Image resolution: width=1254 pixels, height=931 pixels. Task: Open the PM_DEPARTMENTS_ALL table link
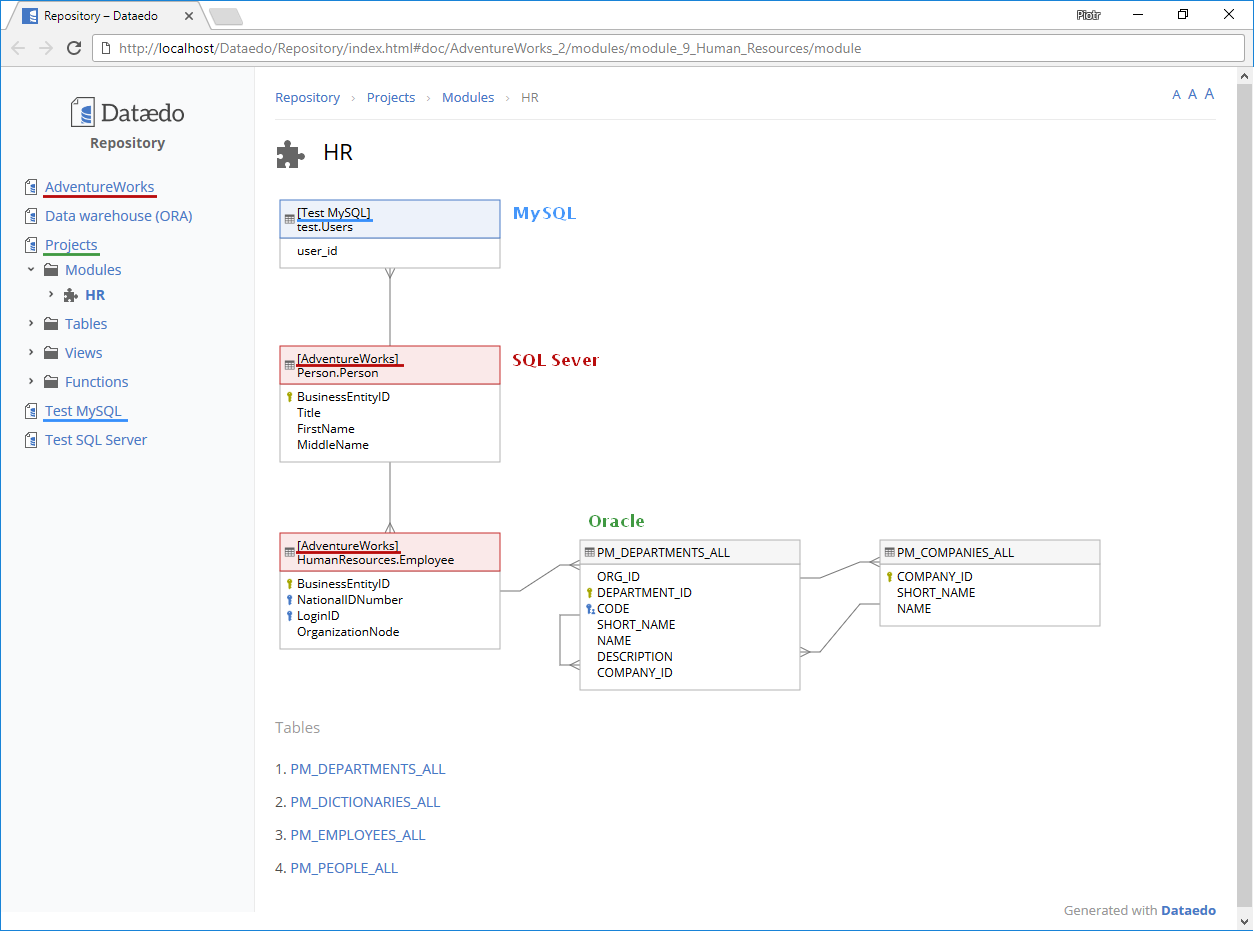click(x=367, y=769)
